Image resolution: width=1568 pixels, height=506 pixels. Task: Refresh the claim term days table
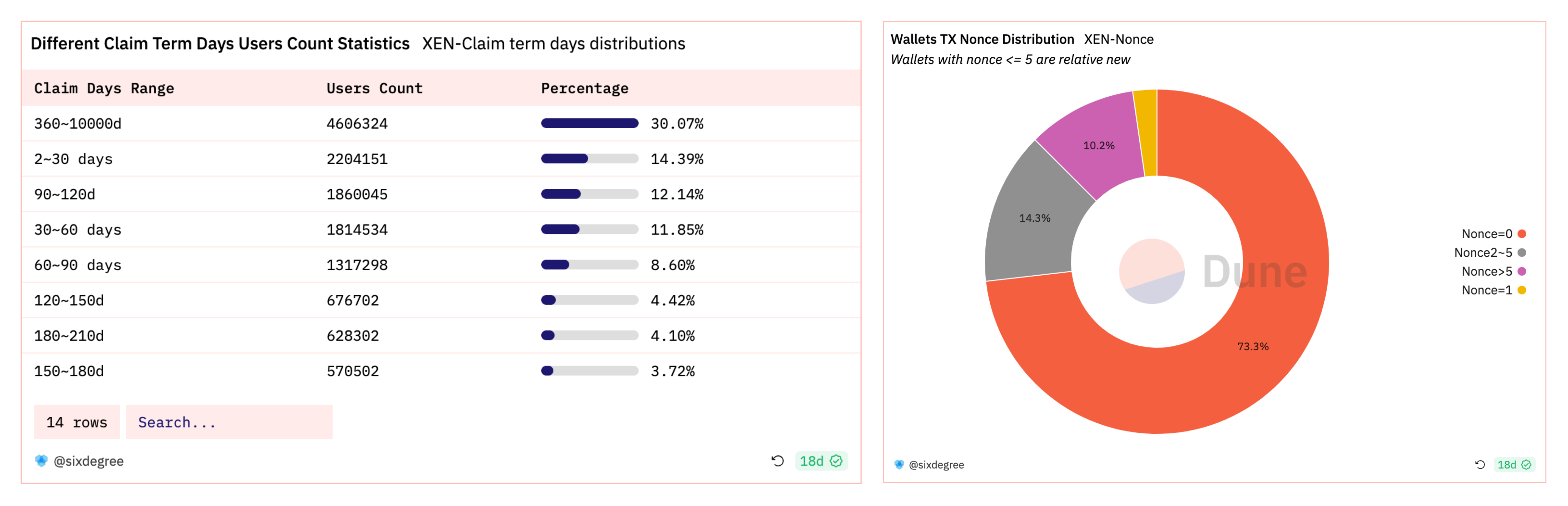tap(777, 461)
